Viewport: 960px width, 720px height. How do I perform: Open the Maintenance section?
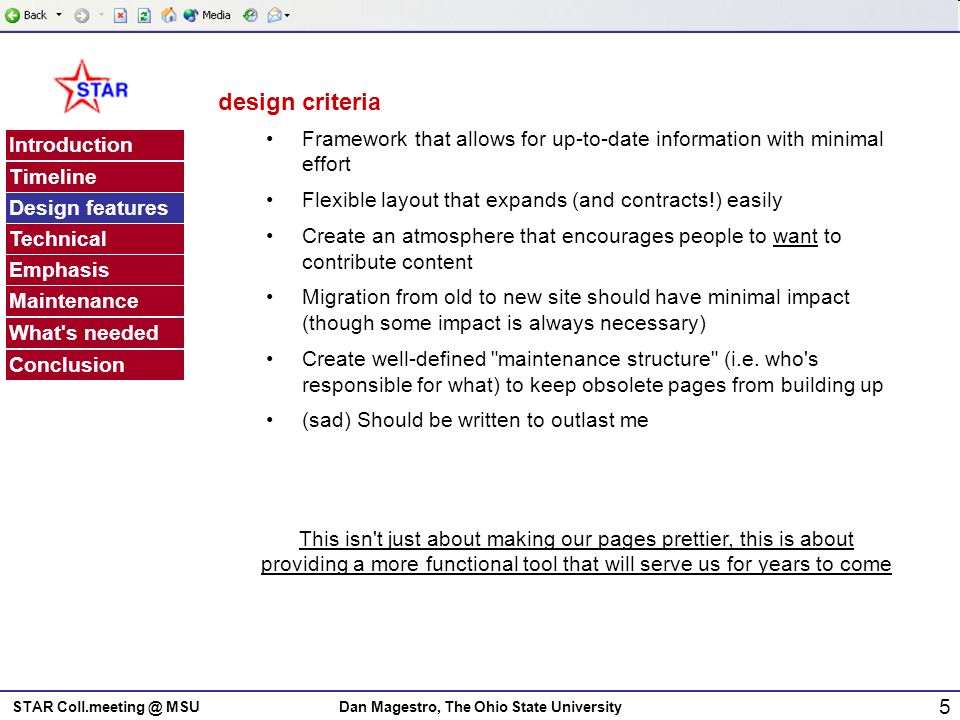pos(95,301)
